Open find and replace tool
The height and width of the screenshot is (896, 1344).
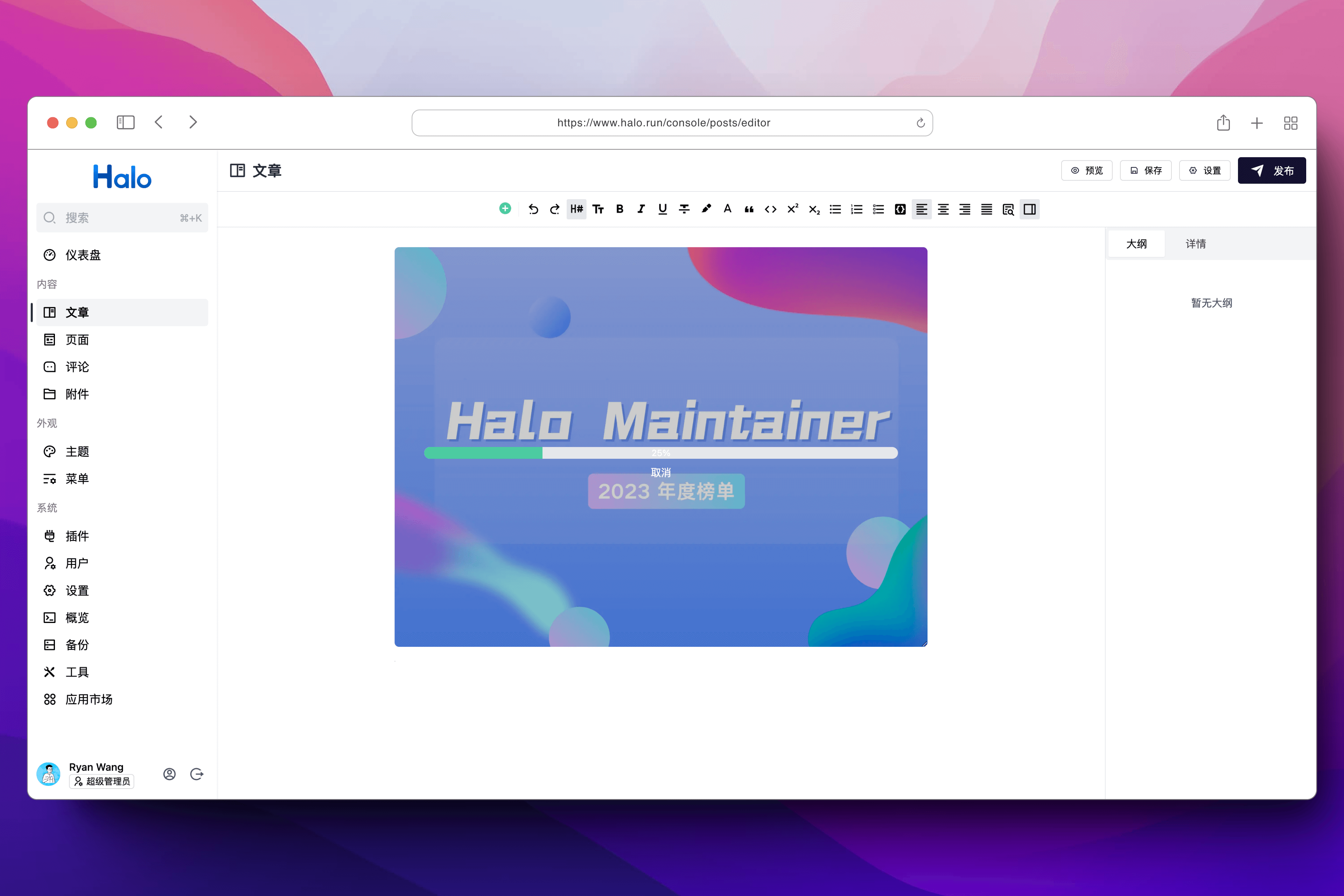click(1008, 209)
